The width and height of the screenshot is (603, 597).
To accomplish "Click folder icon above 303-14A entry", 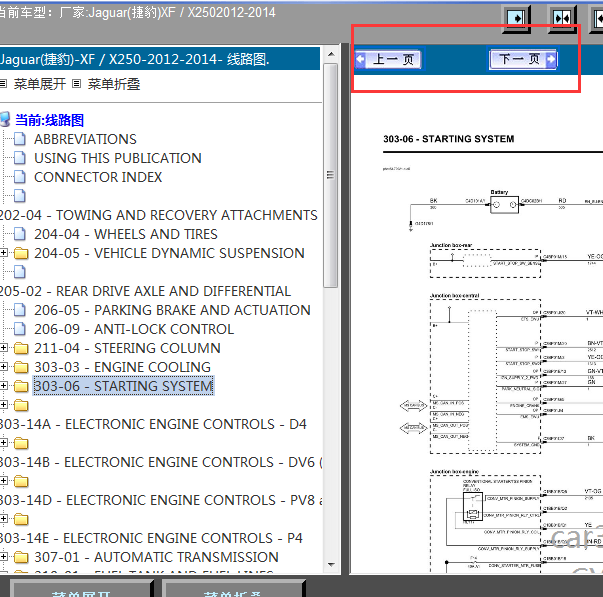I will click(21, 405).
